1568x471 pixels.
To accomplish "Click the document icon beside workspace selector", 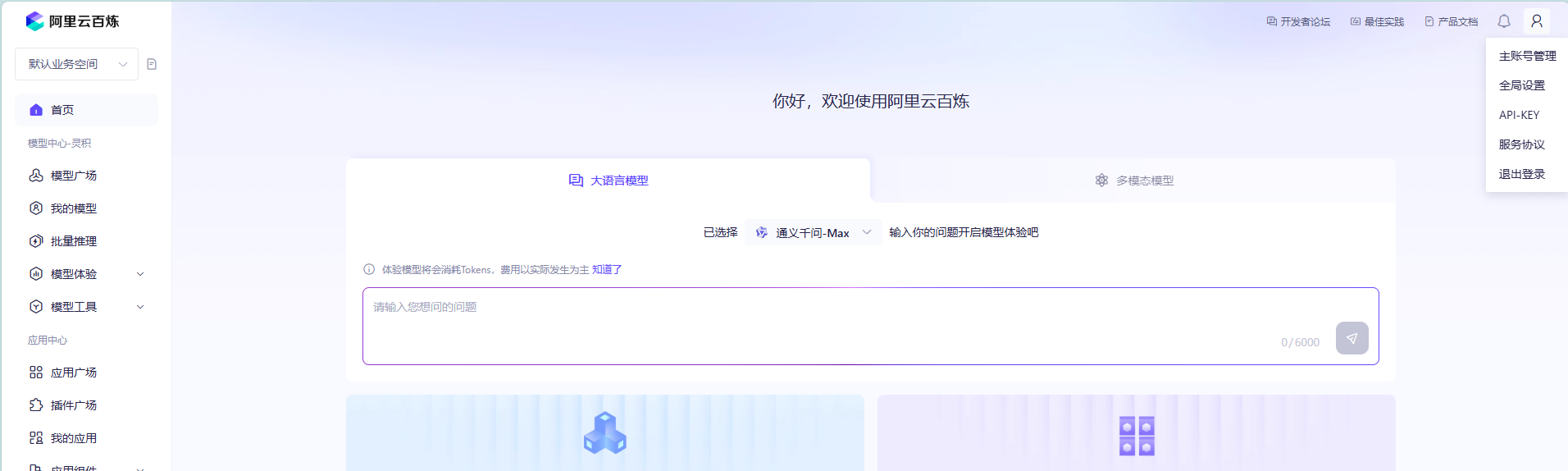I will coord(152,64).
